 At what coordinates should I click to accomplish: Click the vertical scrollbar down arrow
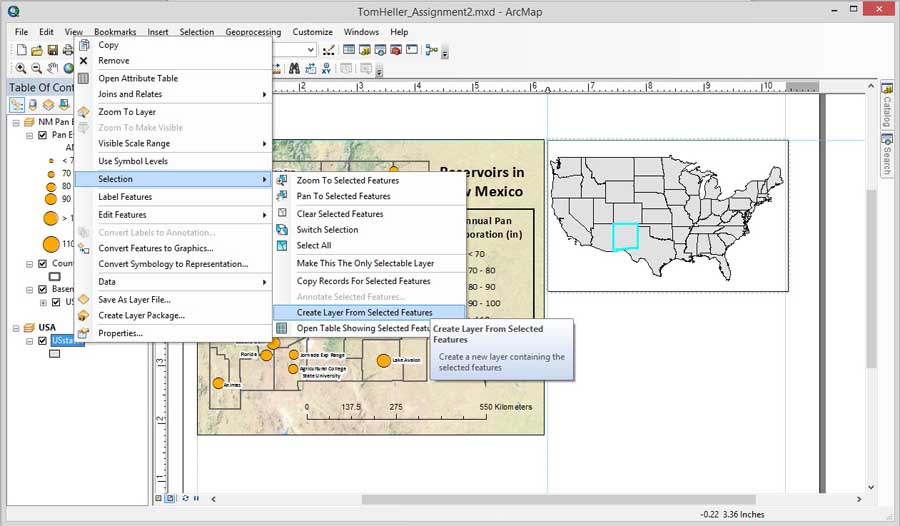[x=871, y=488]
